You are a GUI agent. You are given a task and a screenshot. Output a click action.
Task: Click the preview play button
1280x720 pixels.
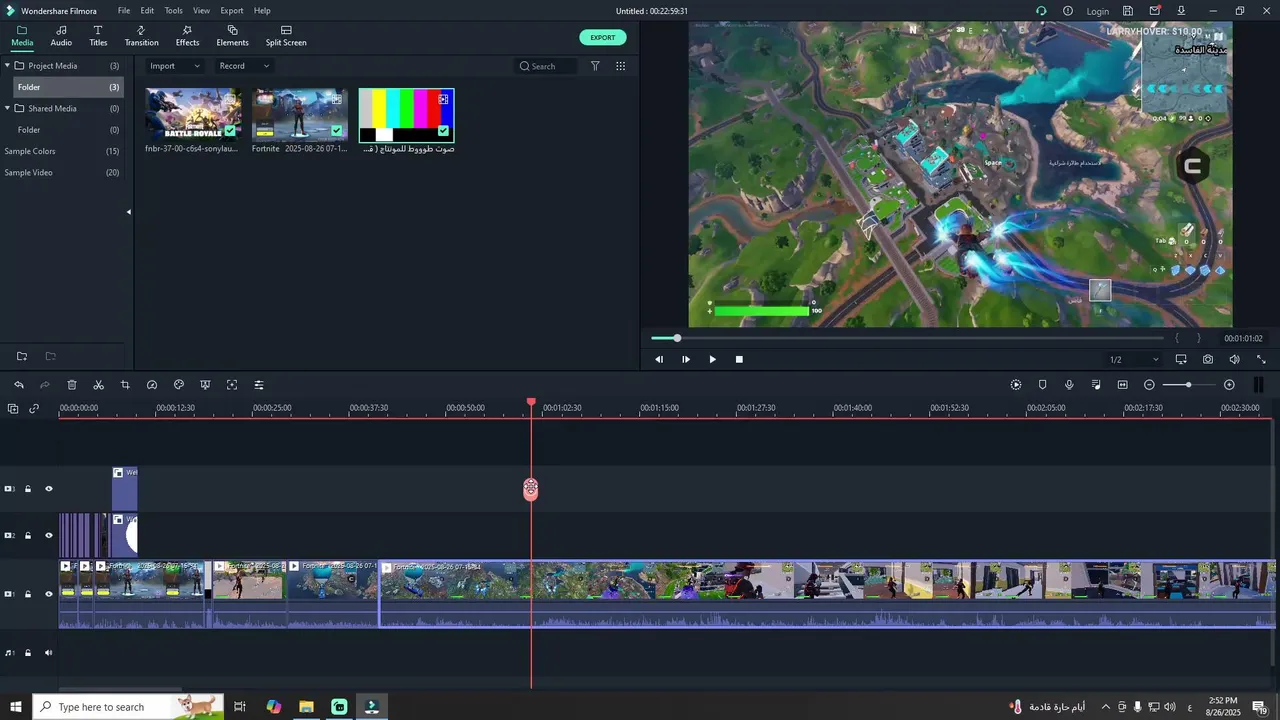pos(712,359)
